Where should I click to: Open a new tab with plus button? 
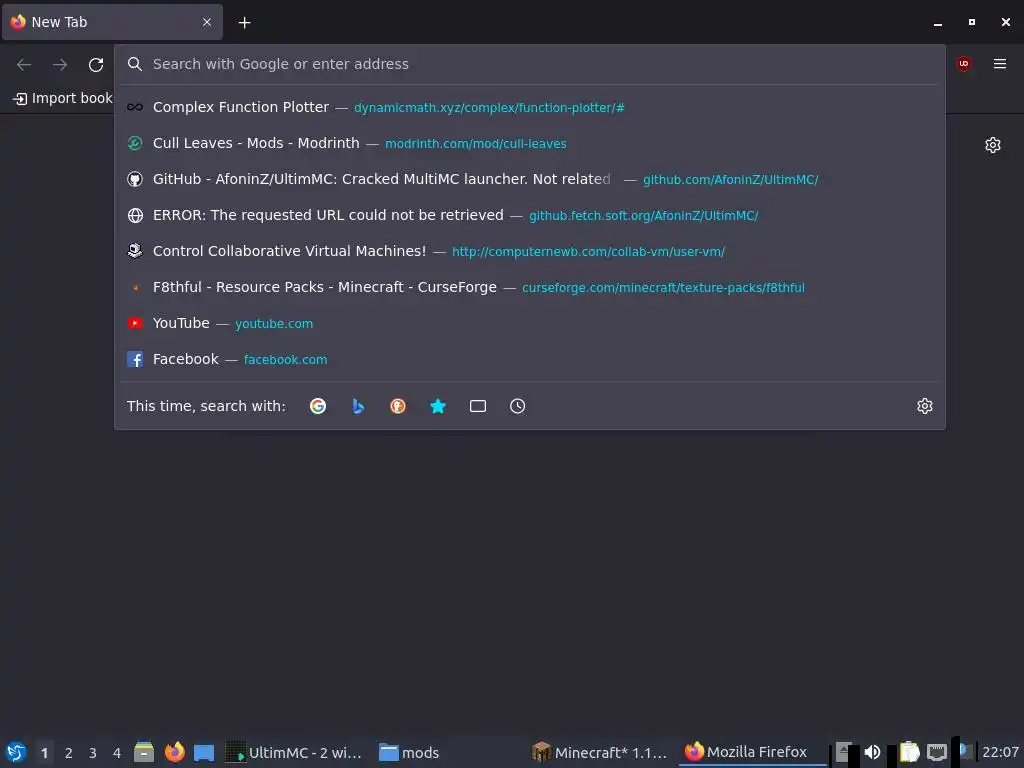point(244,22)
